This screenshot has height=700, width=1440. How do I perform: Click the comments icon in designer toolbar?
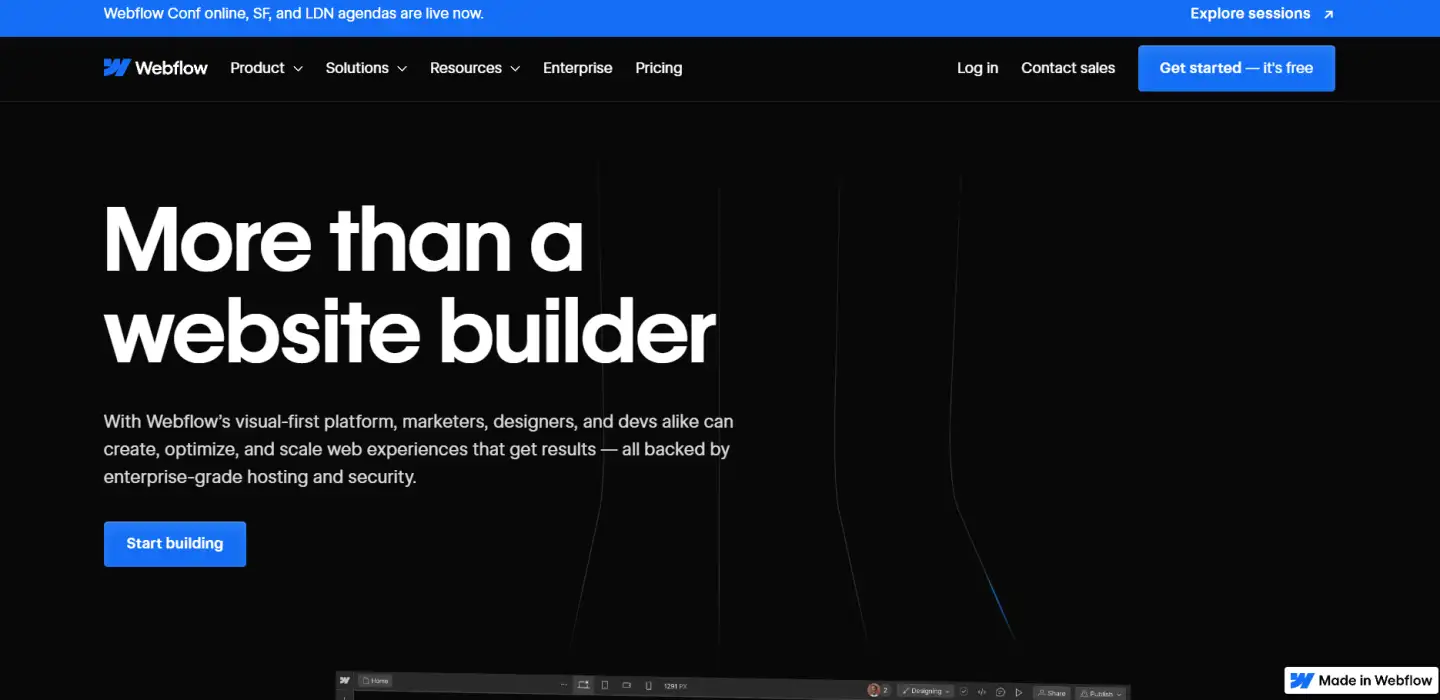[x=1001, y=692]
